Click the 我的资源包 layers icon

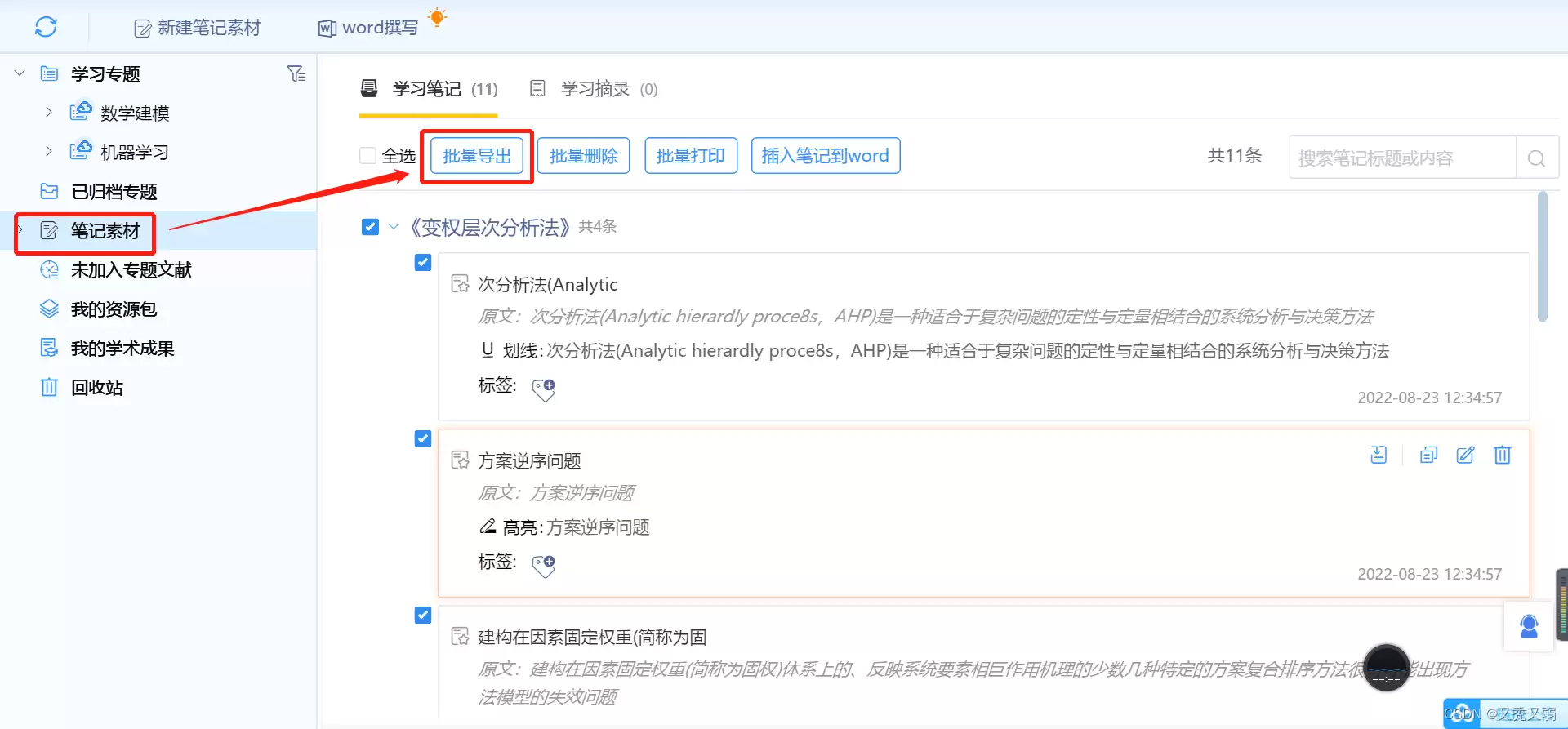tap(49, 309)
